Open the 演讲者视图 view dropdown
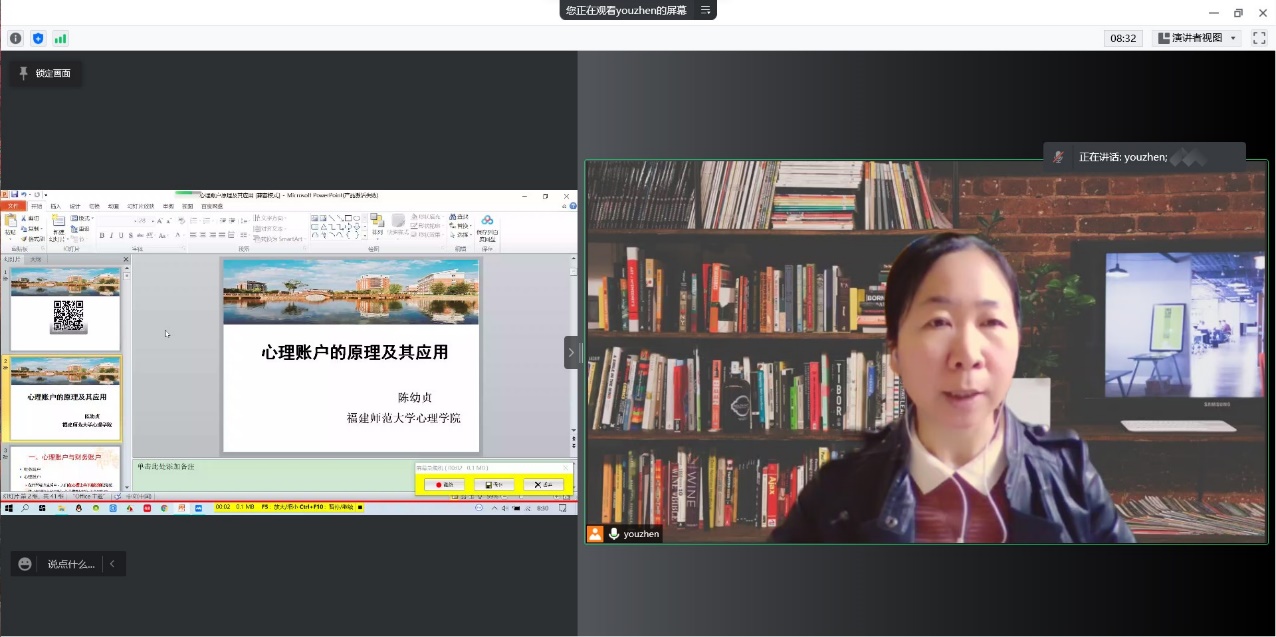Viewport: 1276px width, 637px height. 1197,38
